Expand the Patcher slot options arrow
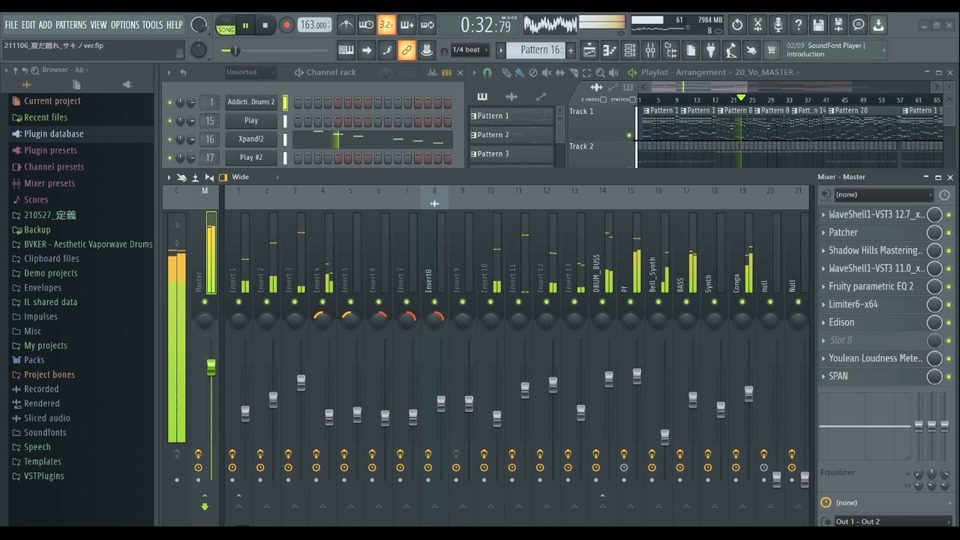The height and width of the screenshot is (540, 960). [x=823, y=232]
